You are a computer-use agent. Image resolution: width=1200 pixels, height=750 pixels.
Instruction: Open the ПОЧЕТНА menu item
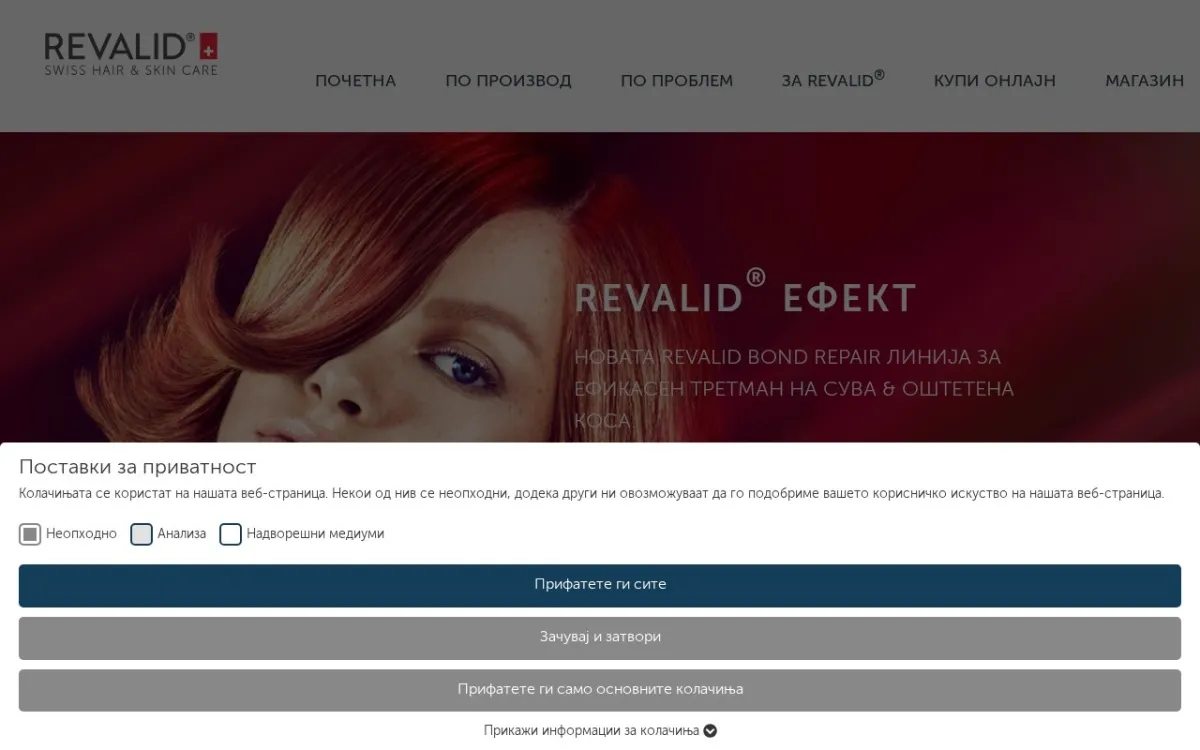(x=356, y=81)
